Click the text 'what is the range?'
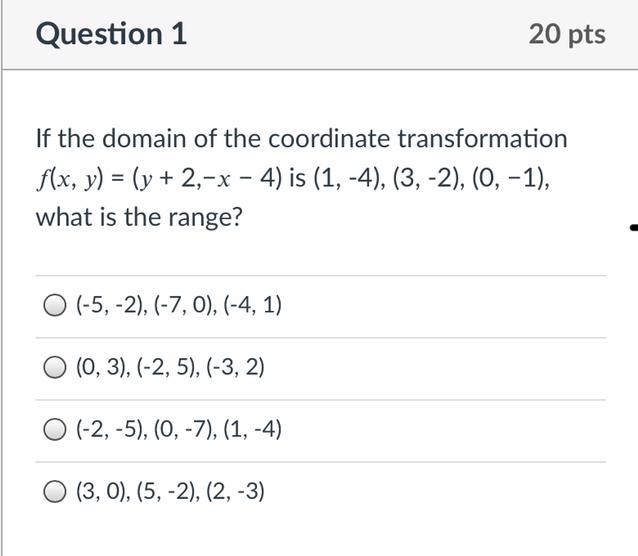Screen dimensions: 638x556 (x=139, y=217)
